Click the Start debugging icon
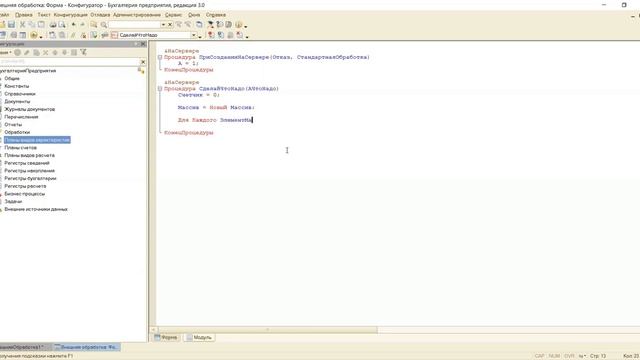 click(34, 35)
